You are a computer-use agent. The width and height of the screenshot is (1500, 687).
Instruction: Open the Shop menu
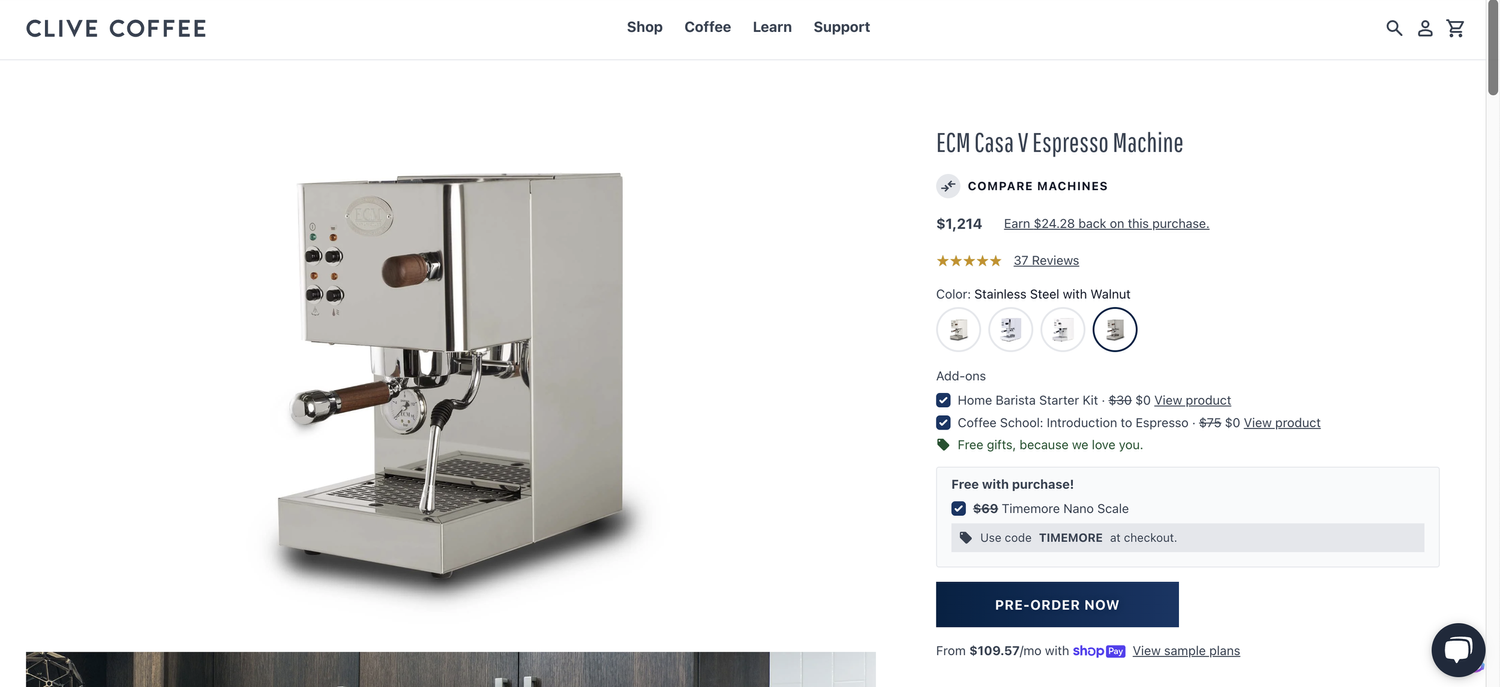point(645,27)
